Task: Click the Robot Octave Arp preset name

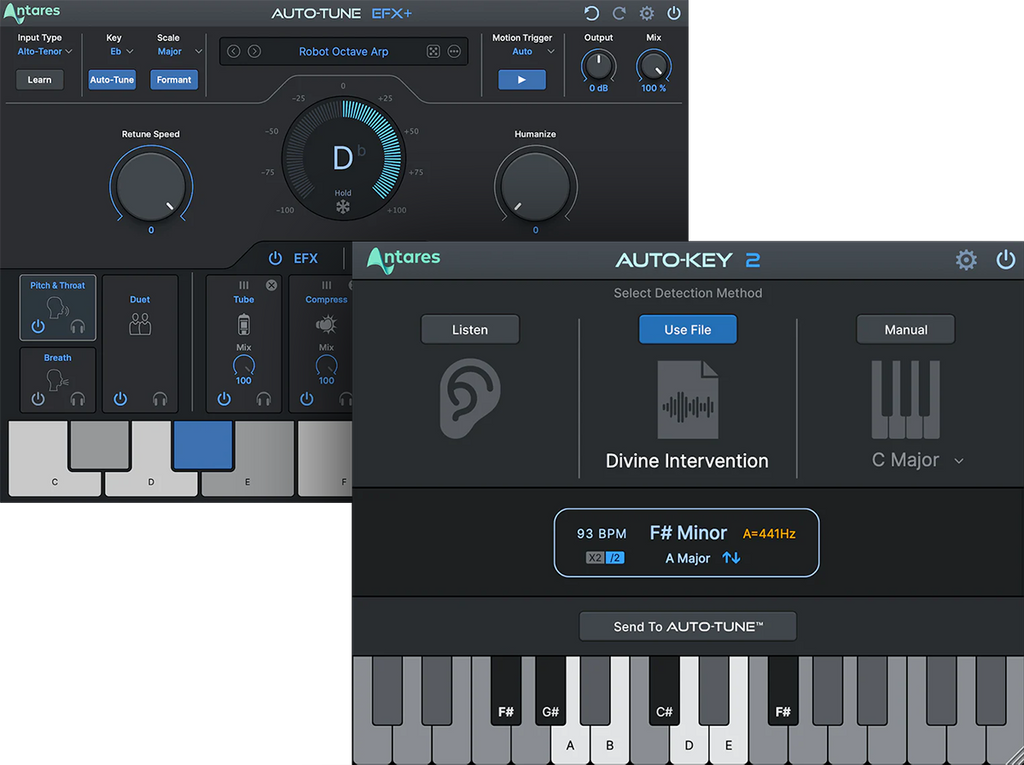Action: point(344,52)
